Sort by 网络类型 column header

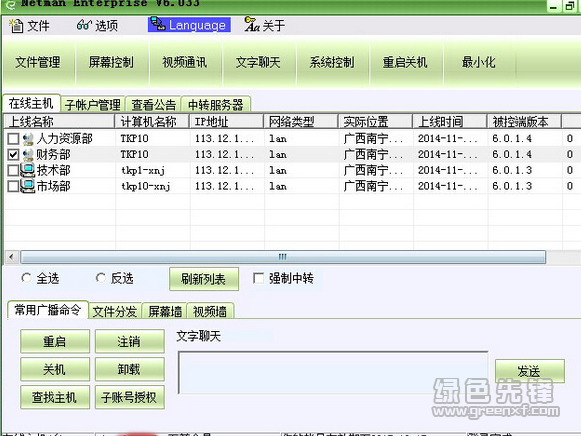pyautogui.click(x=301, y=122)
